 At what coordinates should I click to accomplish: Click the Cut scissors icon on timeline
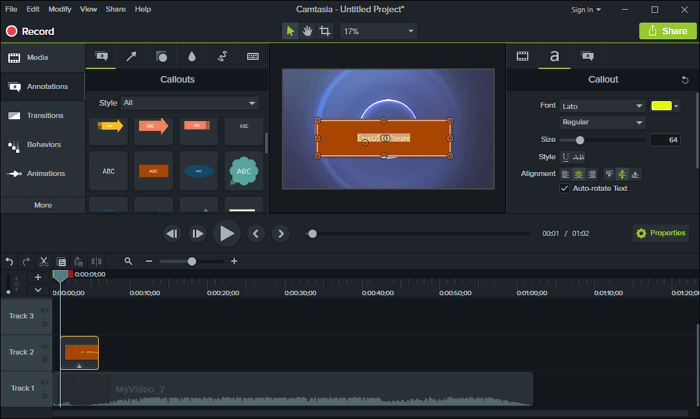pos(44,261)
